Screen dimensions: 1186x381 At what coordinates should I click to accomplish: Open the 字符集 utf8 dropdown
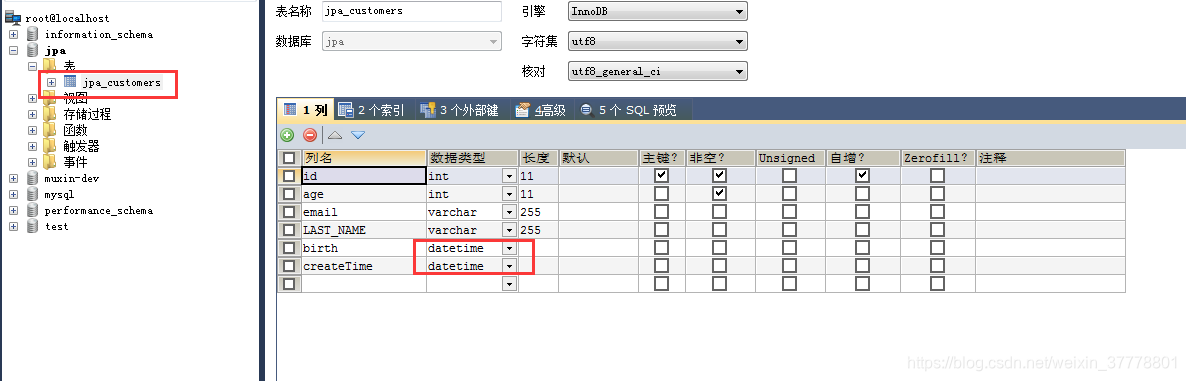657,41
